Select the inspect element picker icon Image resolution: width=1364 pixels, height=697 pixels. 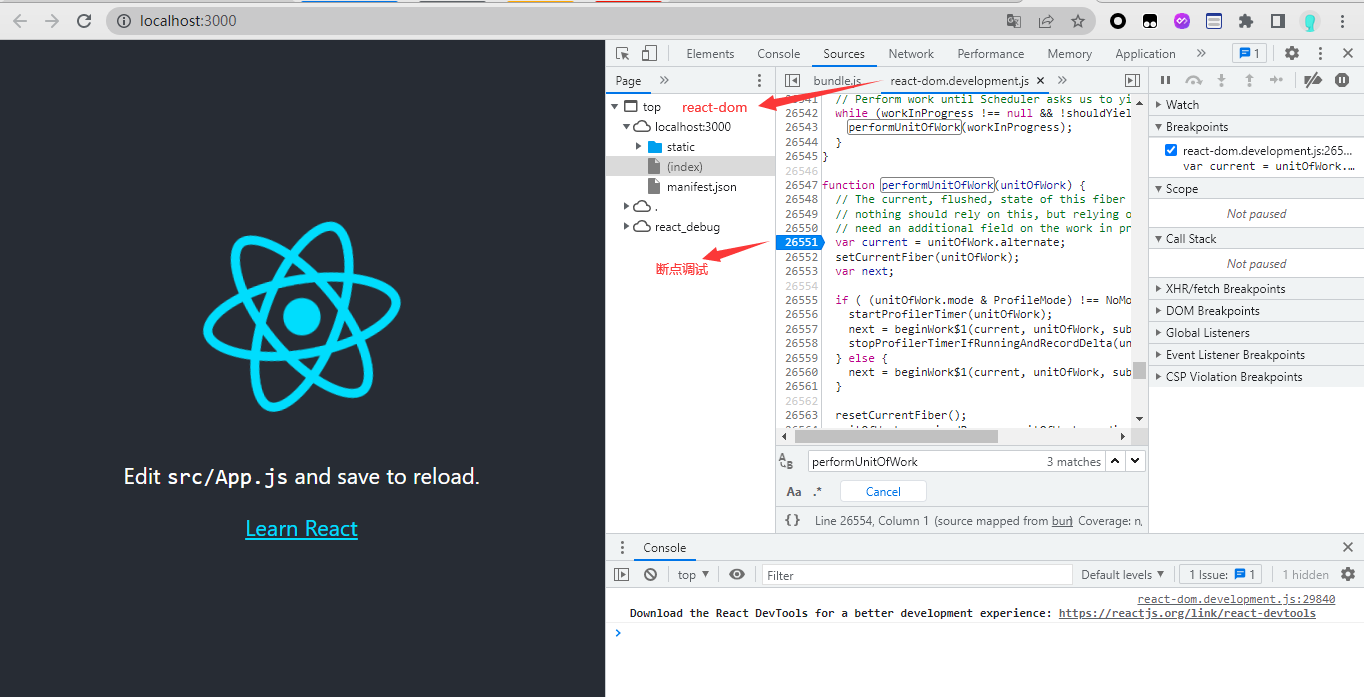coord(623,54)
